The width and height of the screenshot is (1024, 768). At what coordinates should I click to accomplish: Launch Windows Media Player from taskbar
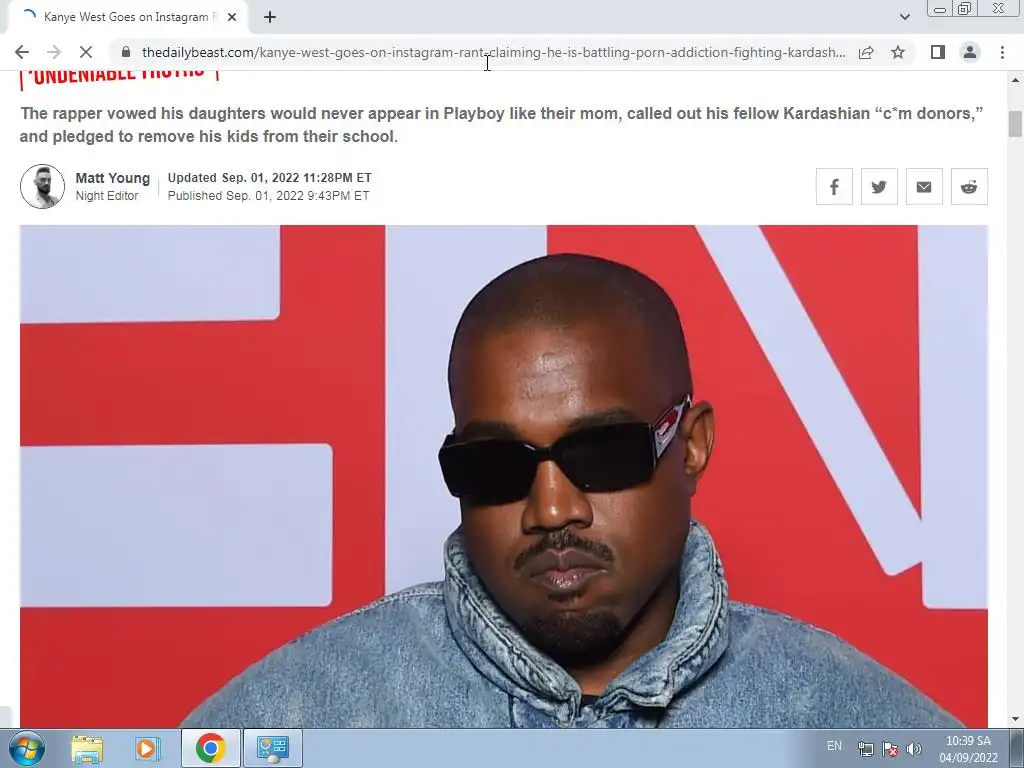[x=148, y=748]
